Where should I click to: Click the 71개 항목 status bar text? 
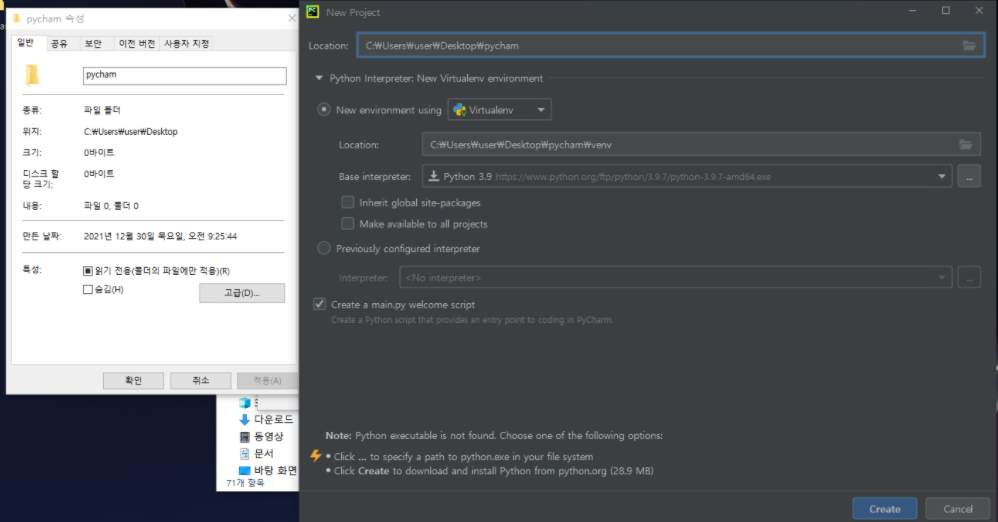point(245,483)
